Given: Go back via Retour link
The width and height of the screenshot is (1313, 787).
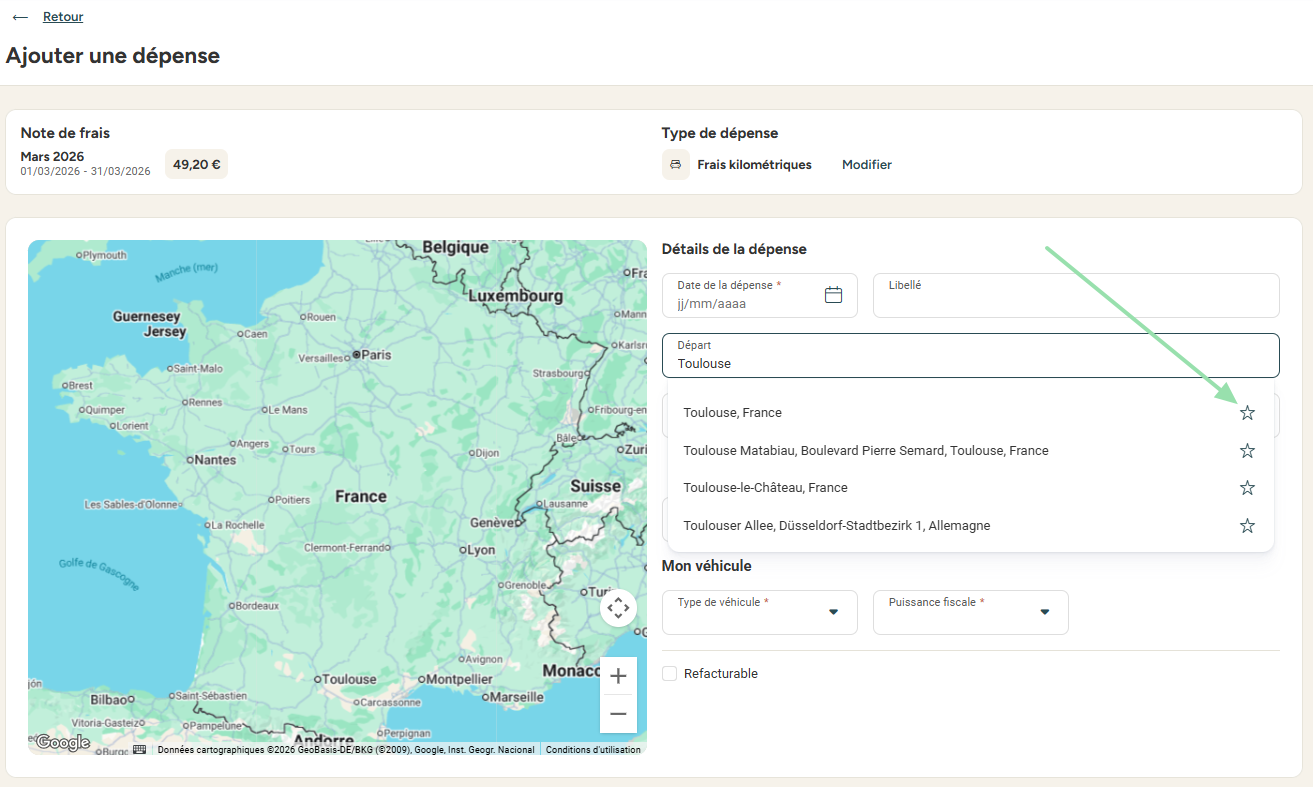Looking at the screenshot, I should pos(63,17).
